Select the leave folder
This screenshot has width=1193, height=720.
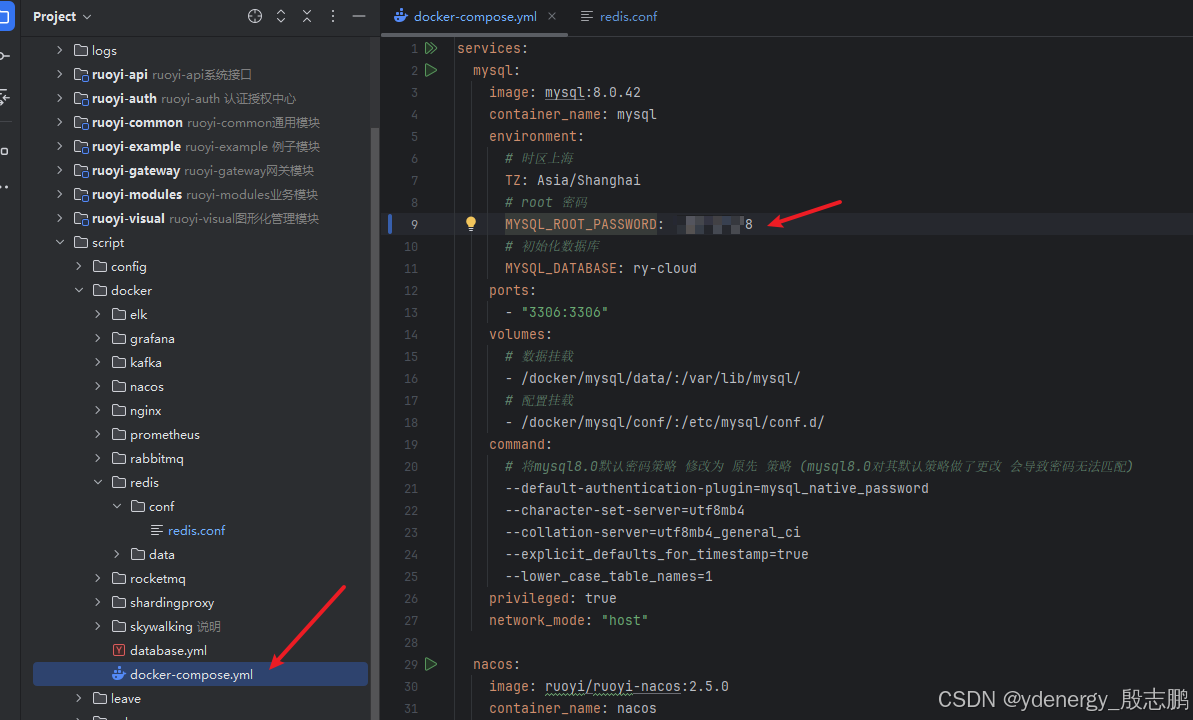click(116, 698)
